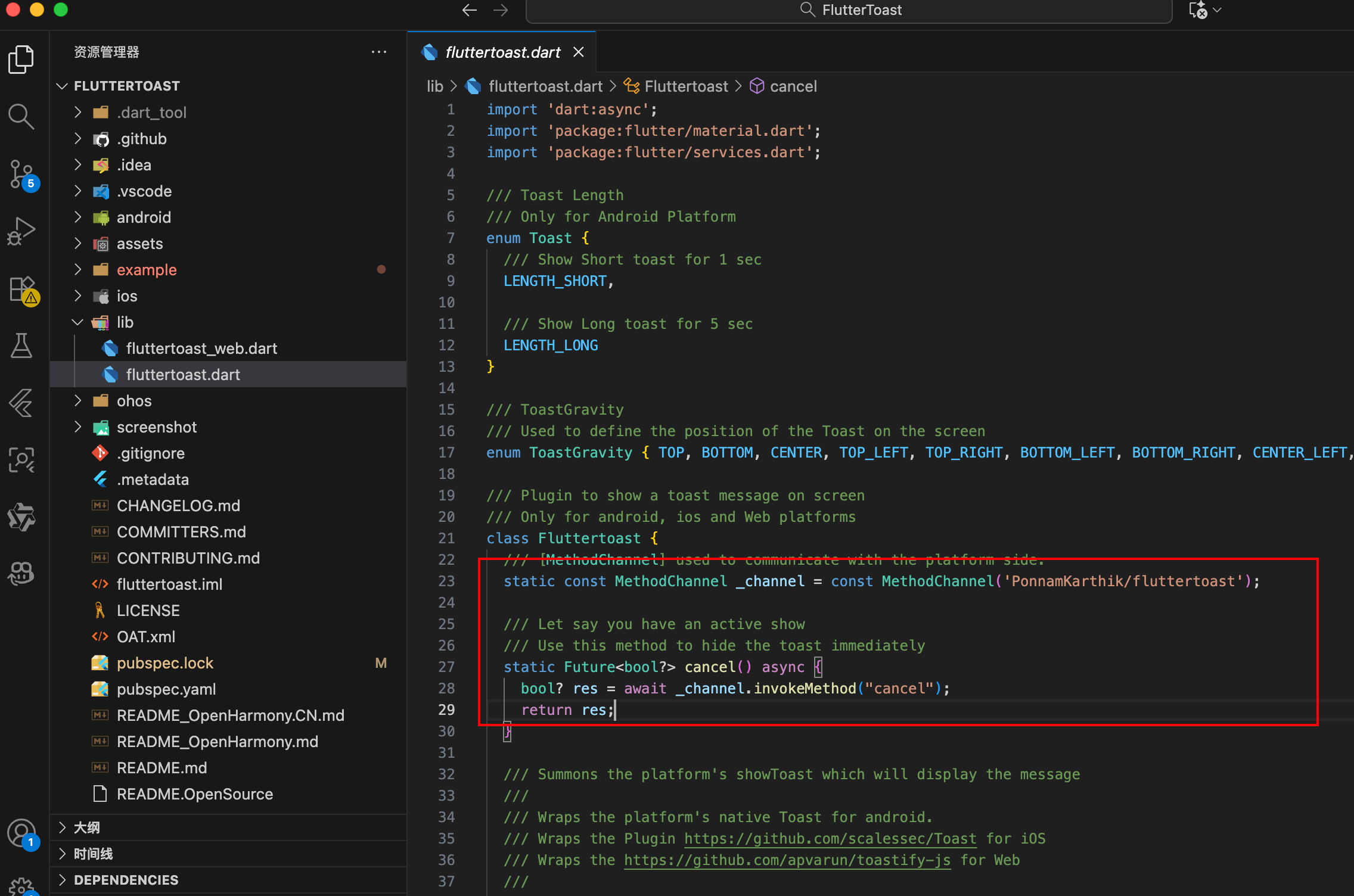Image resolution: width=1354 pixels, height=896 pixels.
Task: Open the Explorer view in activity bar
Action: tap(21, 60)
